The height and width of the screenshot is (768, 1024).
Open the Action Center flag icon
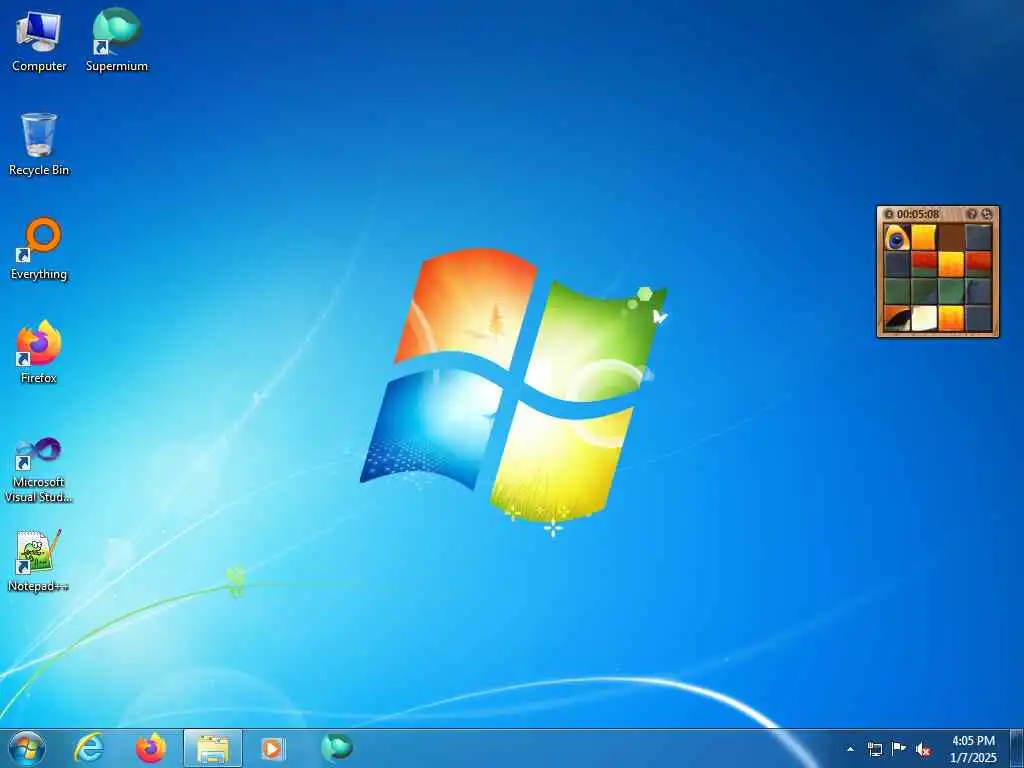coord(899,750)
